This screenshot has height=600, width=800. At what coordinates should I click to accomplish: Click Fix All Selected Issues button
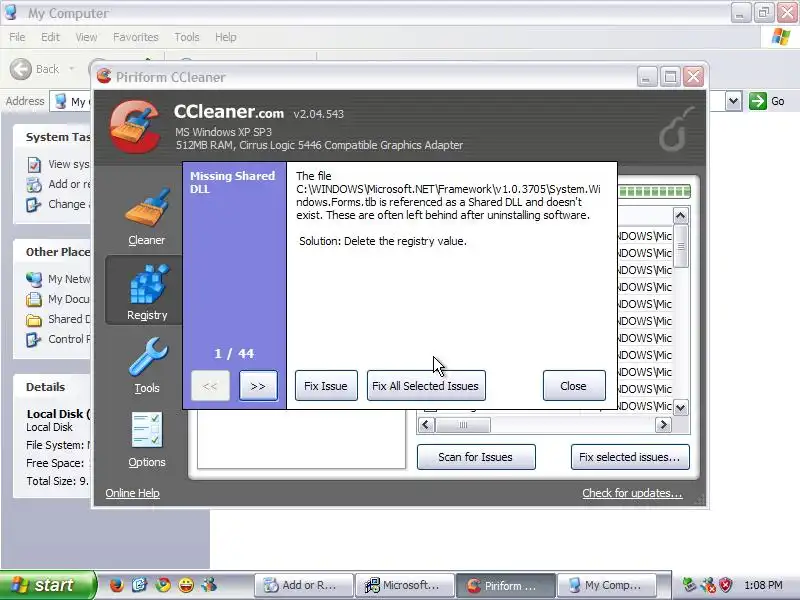(x=426, y=386)
